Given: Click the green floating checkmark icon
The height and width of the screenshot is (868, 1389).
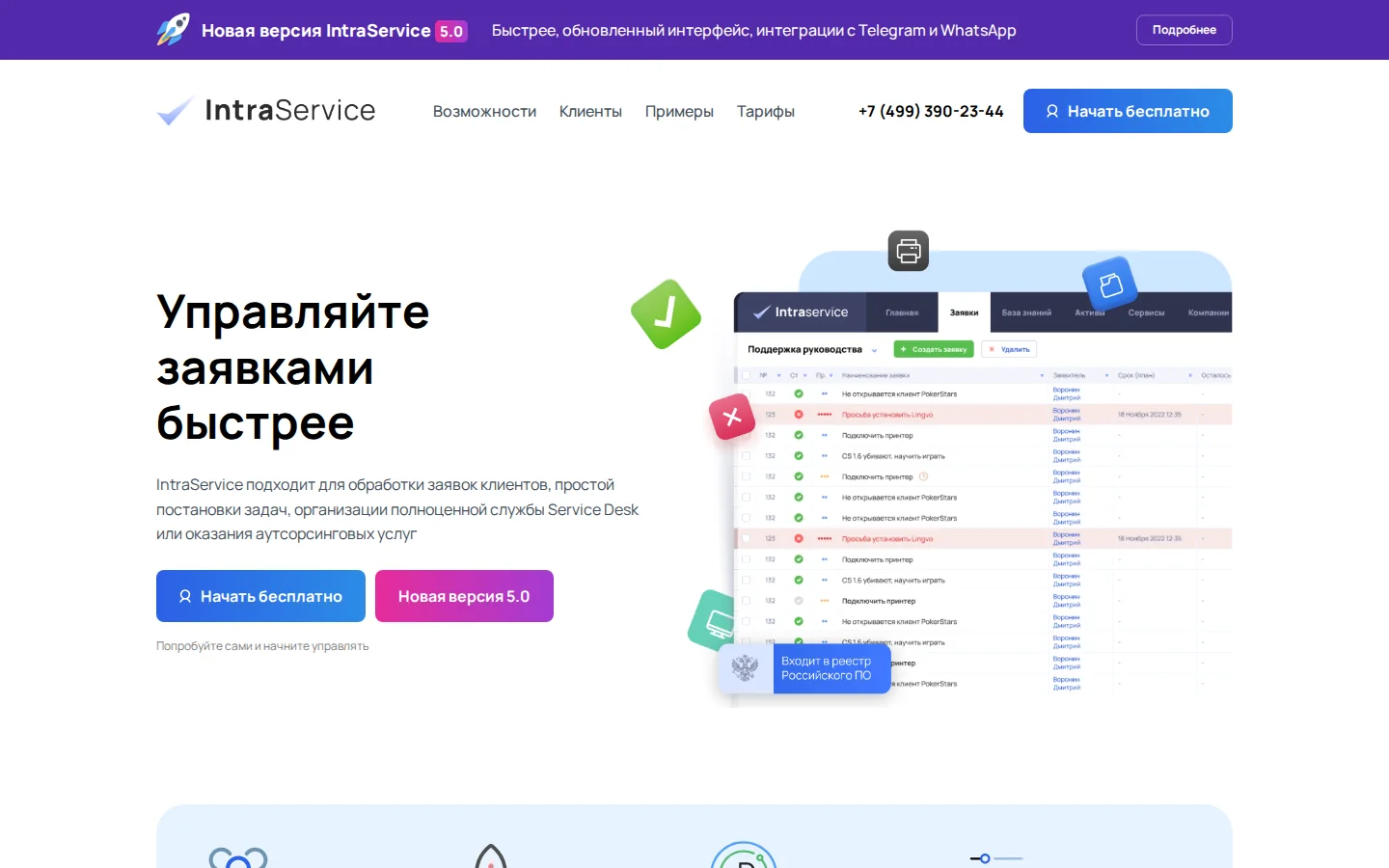Looking at the screenshot, I should [666, 314].
